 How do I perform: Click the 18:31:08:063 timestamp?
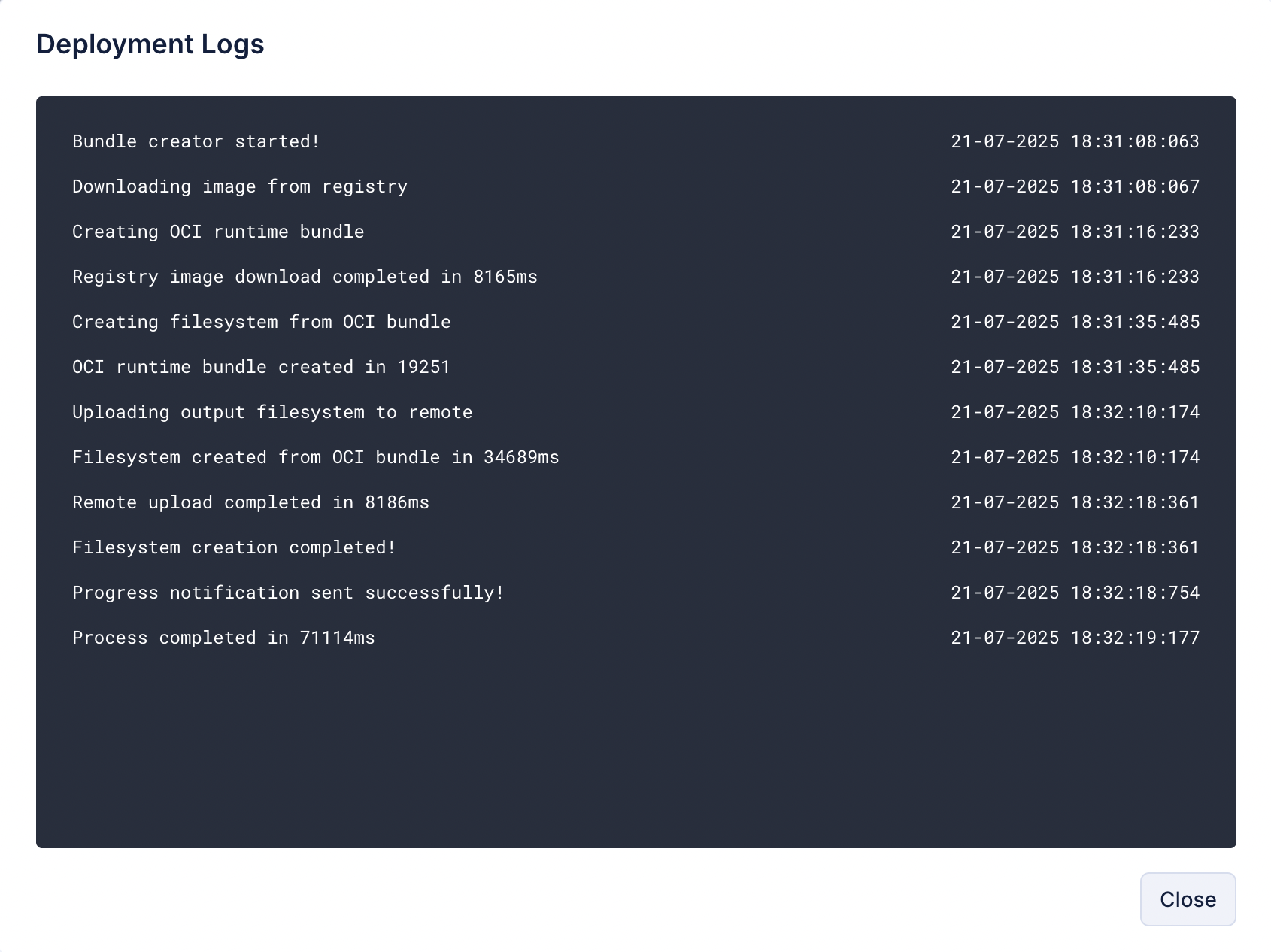pos(1075,141)
